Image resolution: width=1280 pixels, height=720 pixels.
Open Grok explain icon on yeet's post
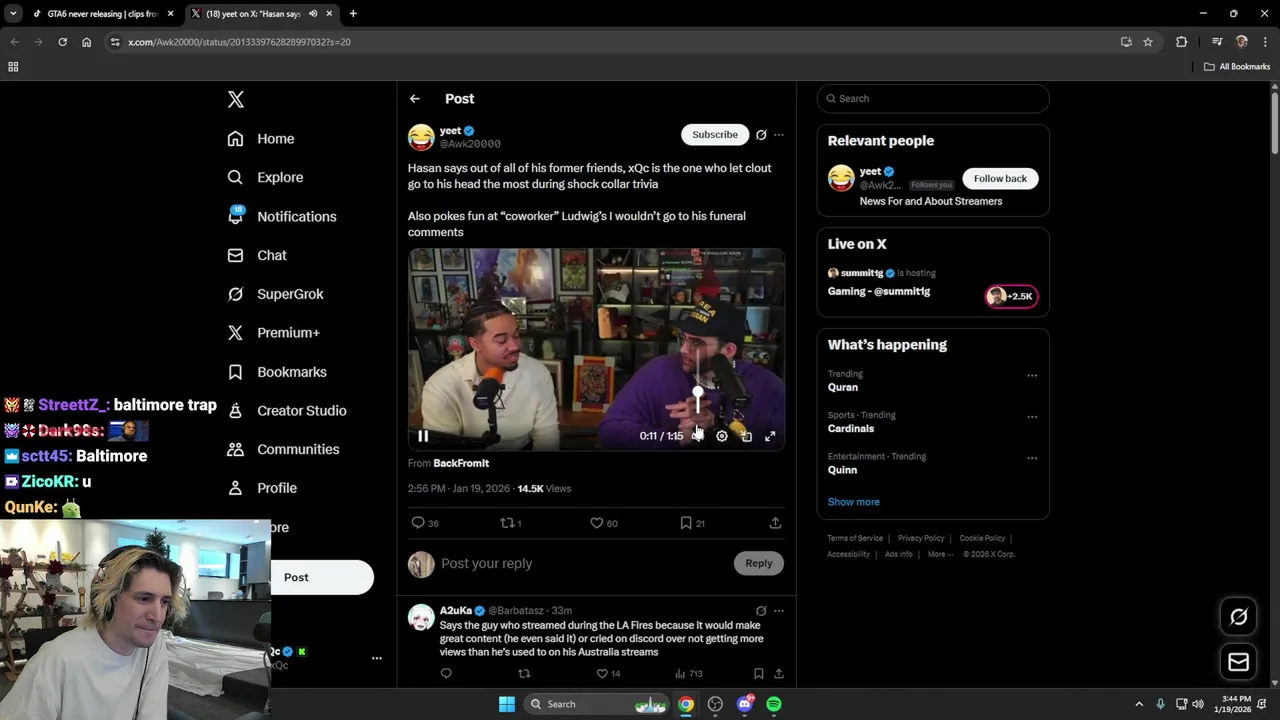coord(761,134)
